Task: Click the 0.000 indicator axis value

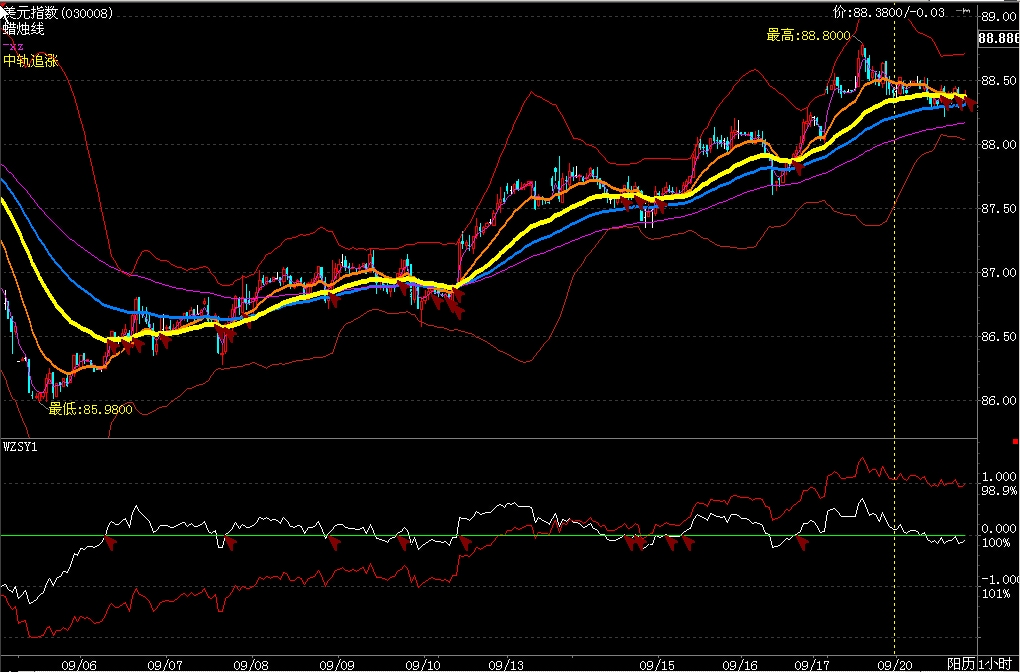Action: 1000,529
